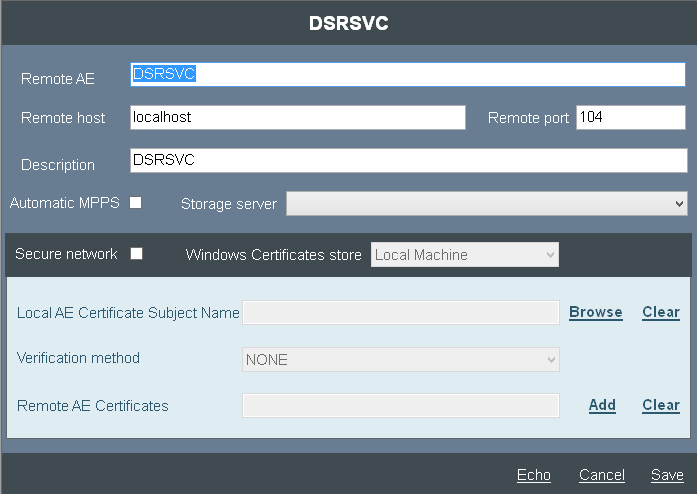
Task: Click the Automatic MPPS label text
Action: click(x=64, y=203)
